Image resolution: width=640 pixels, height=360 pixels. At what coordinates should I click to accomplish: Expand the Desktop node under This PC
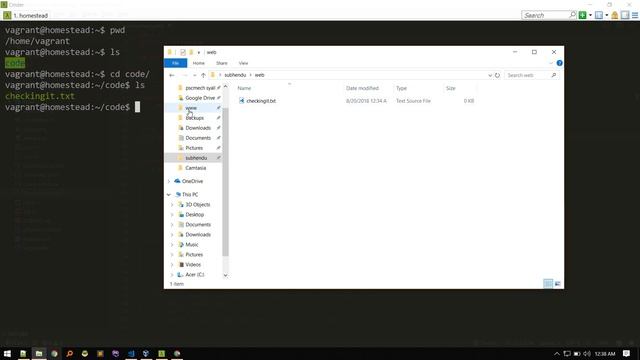pyautogui.click(x=172, y=215)
